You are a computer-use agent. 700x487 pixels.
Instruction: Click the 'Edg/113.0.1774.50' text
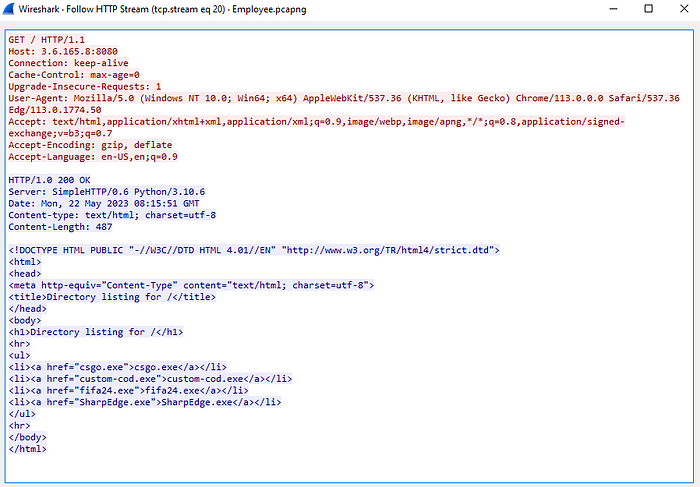[x=55, y=110]
